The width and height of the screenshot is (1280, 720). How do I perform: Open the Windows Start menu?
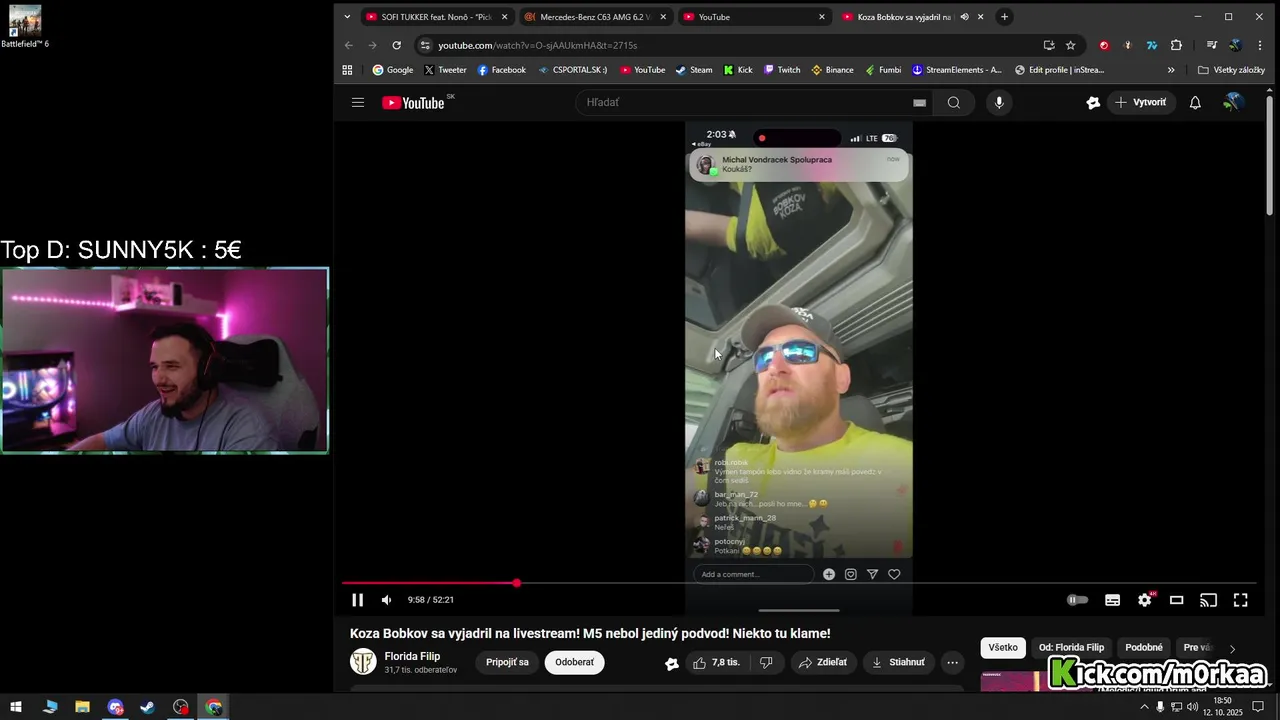point(16,707)
